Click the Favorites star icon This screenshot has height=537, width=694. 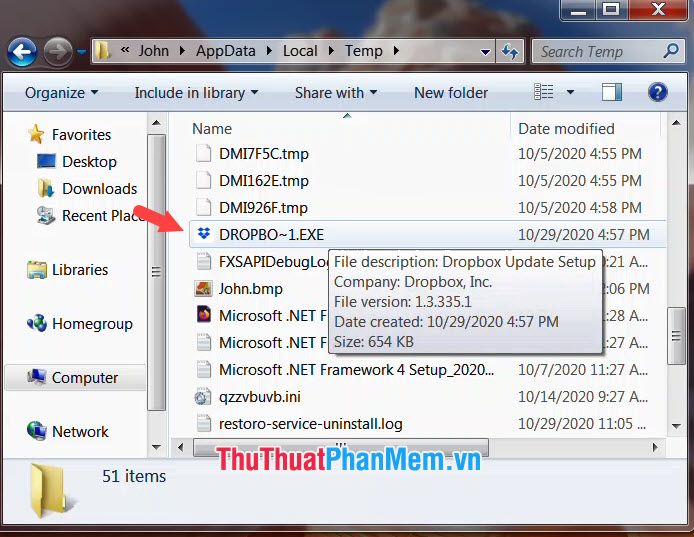(x=36, y=134)
